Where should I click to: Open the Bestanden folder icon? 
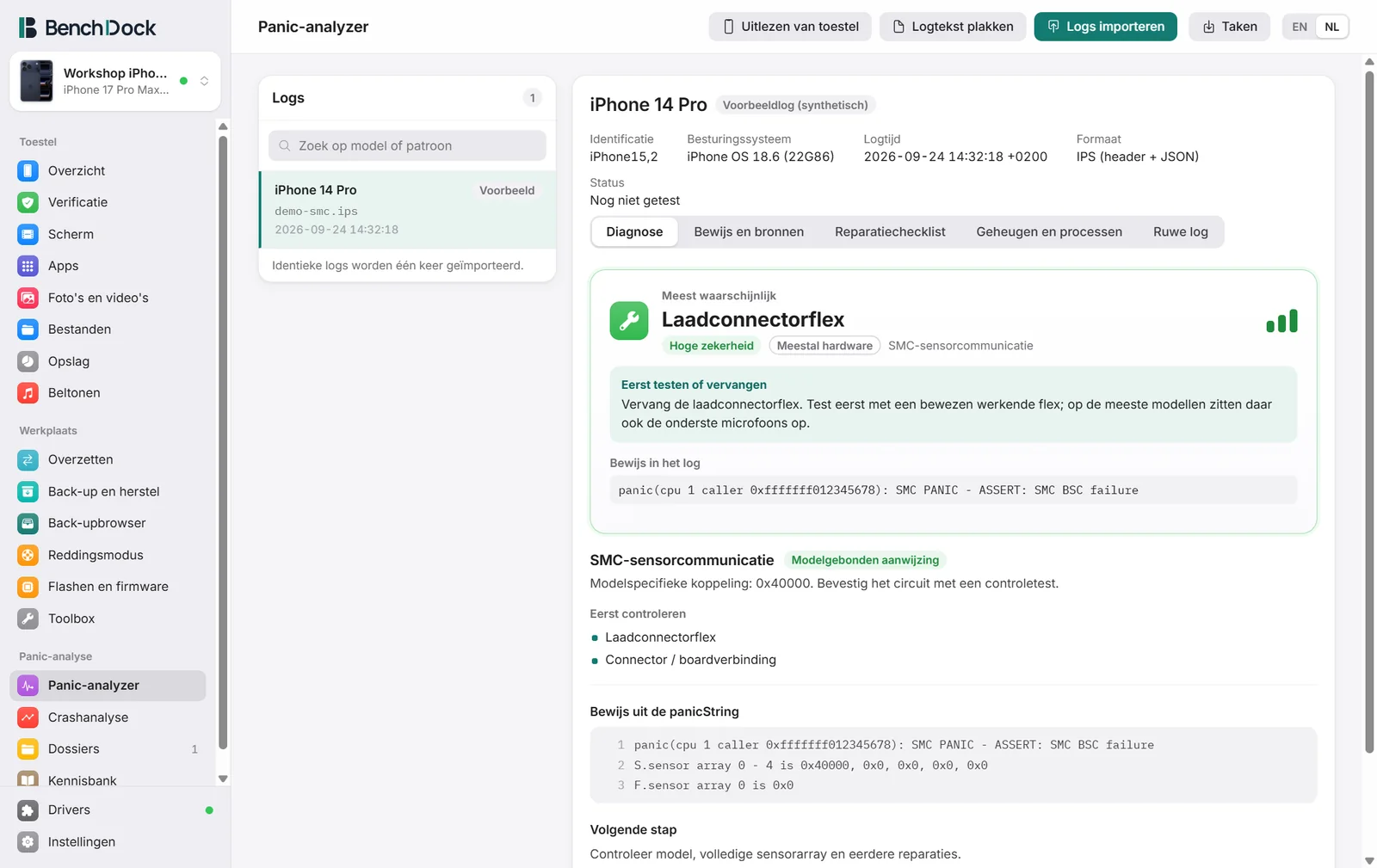(28, 329)
